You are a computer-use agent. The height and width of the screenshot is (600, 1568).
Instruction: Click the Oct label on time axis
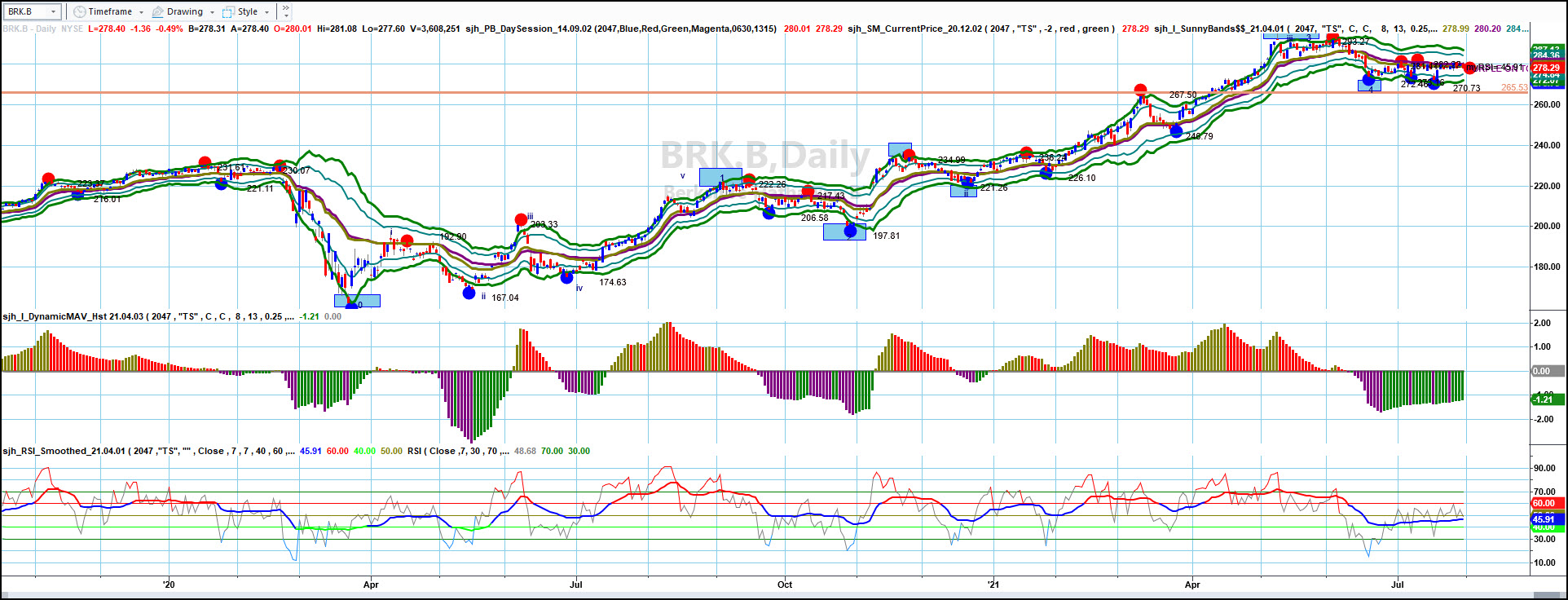[x=785, y=585]
